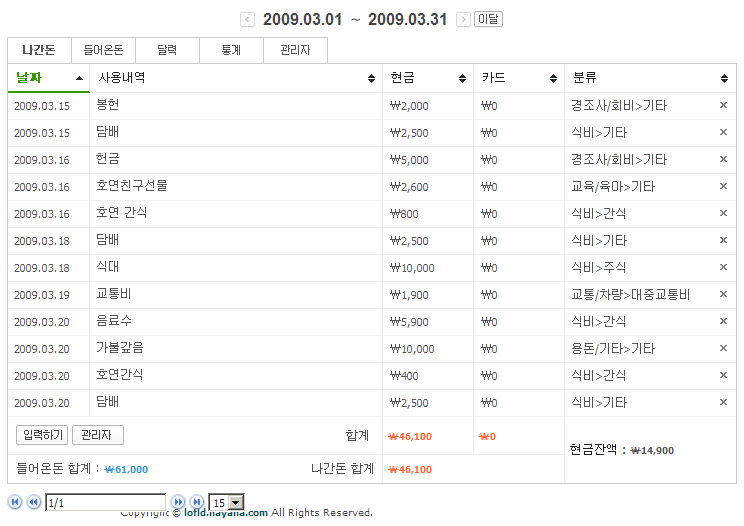Click the page number input field

(105, 502)
